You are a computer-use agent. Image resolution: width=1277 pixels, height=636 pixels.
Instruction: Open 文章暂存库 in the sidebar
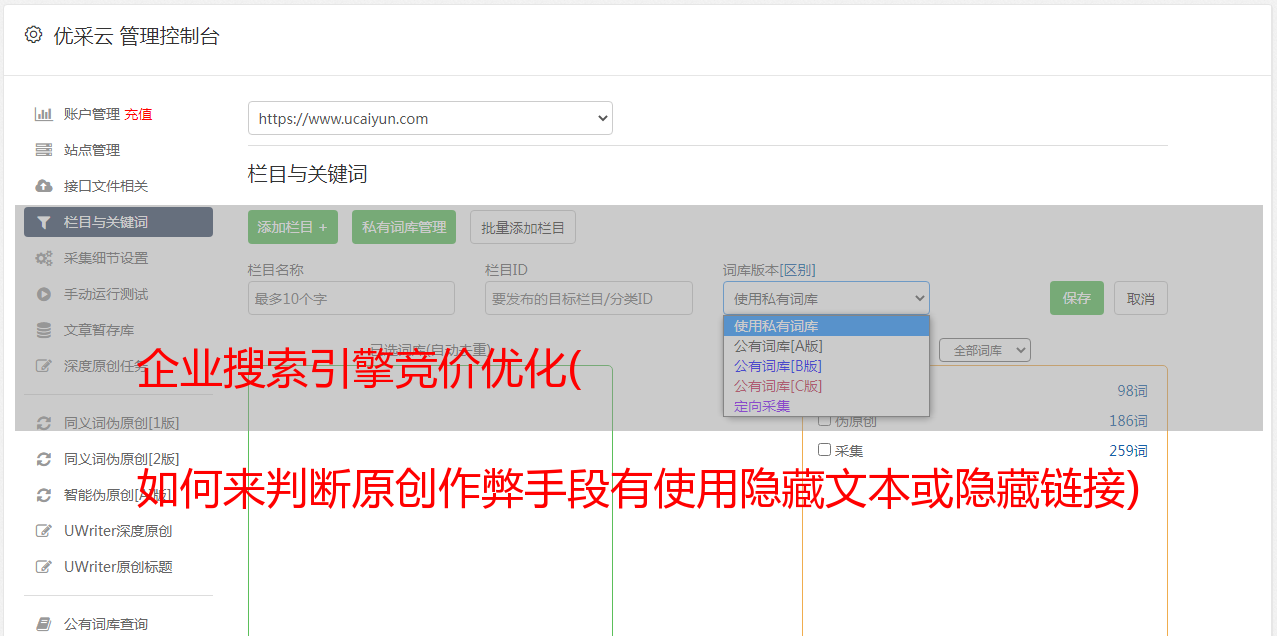99,330
